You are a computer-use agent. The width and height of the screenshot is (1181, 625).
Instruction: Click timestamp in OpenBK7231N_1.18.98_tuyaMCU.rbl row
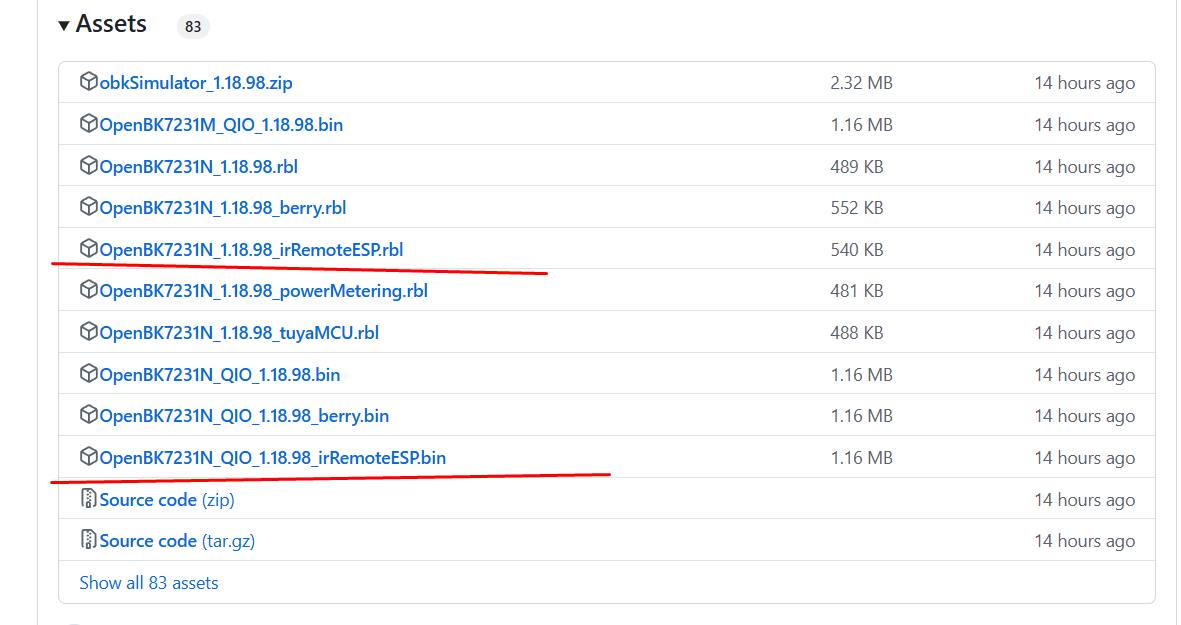tap(1085, 333)
